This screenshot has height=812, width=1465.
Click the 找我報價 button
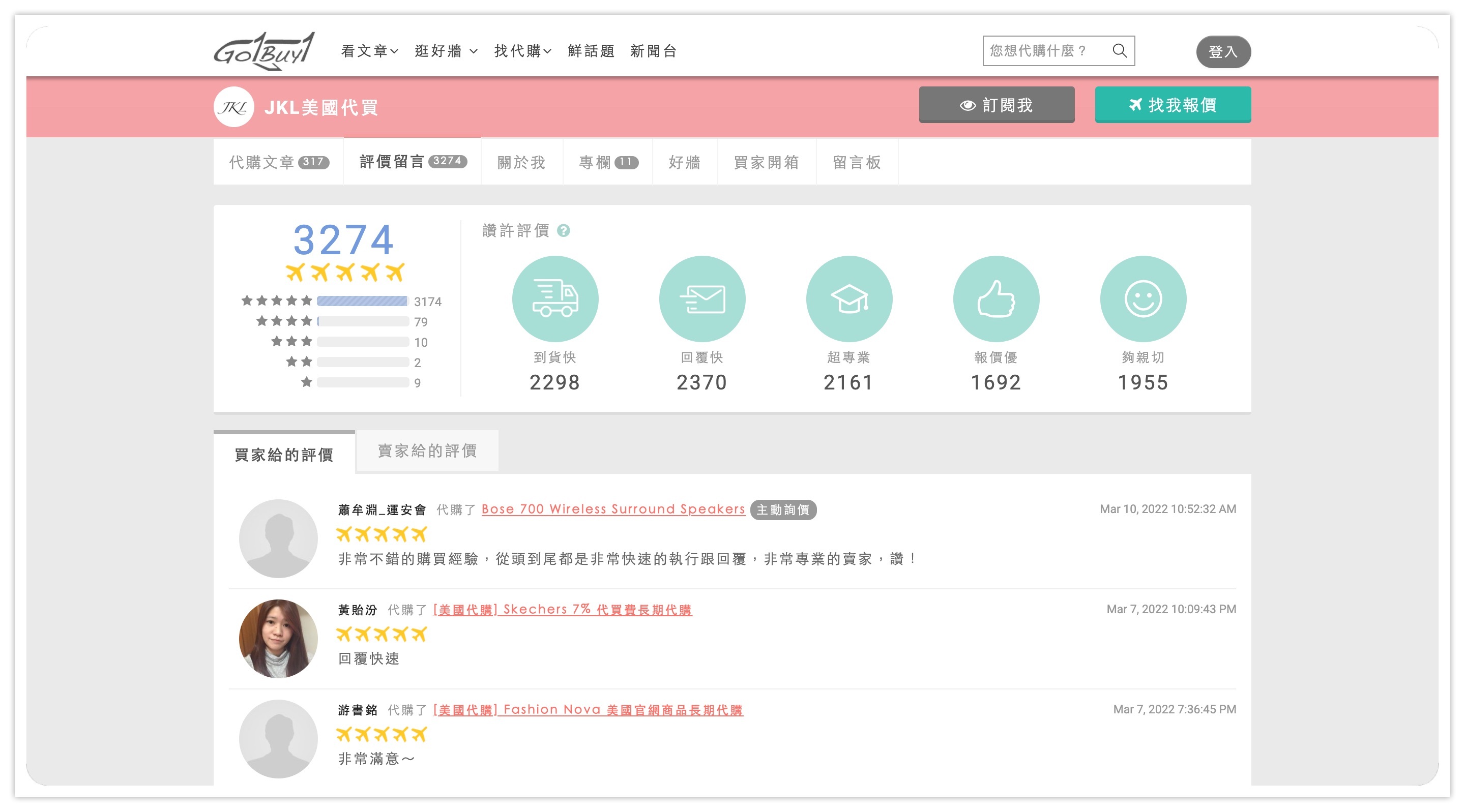[1172, 105]
